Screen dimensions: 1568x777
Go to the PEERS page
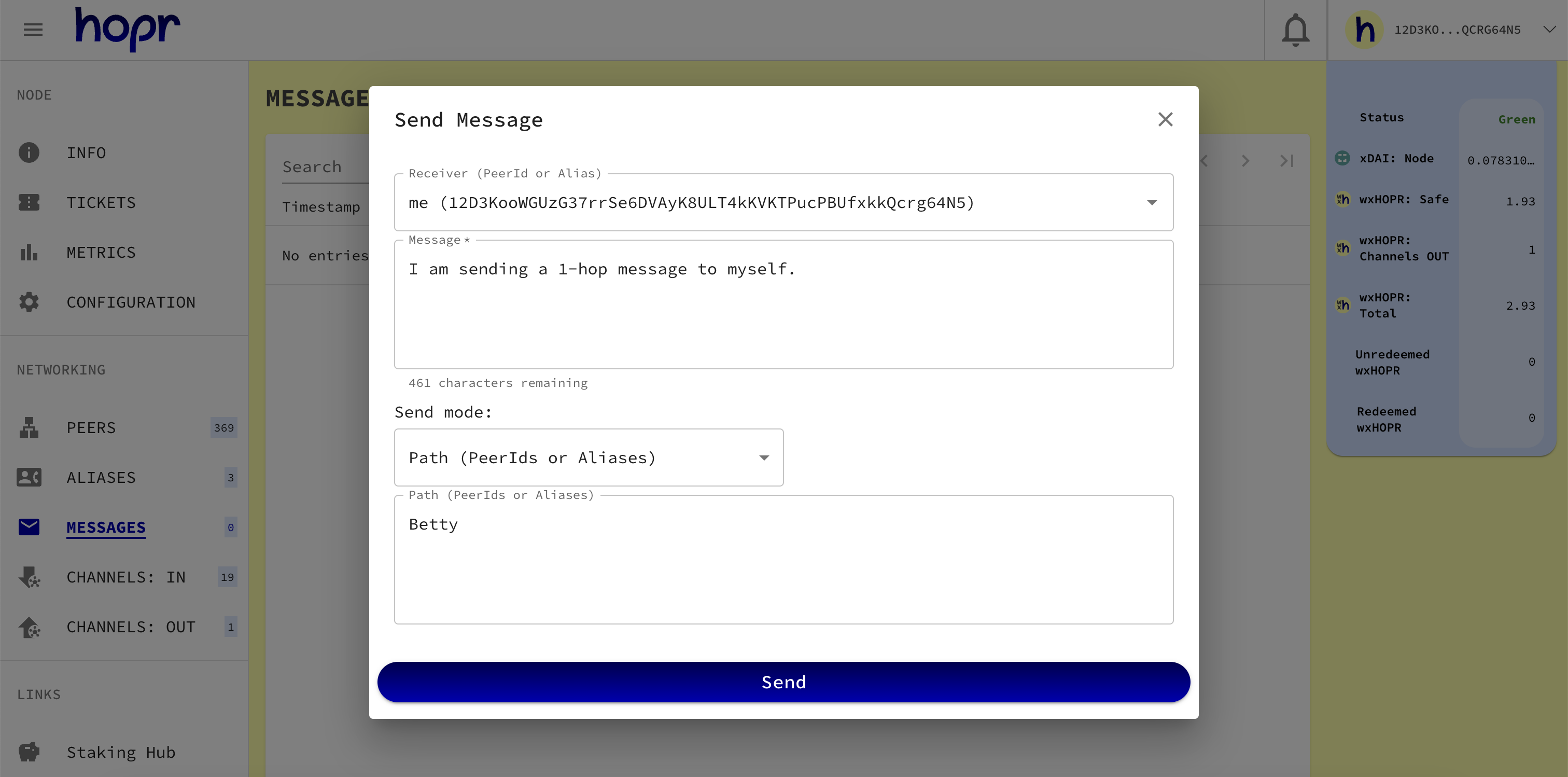tap(91, 428)
